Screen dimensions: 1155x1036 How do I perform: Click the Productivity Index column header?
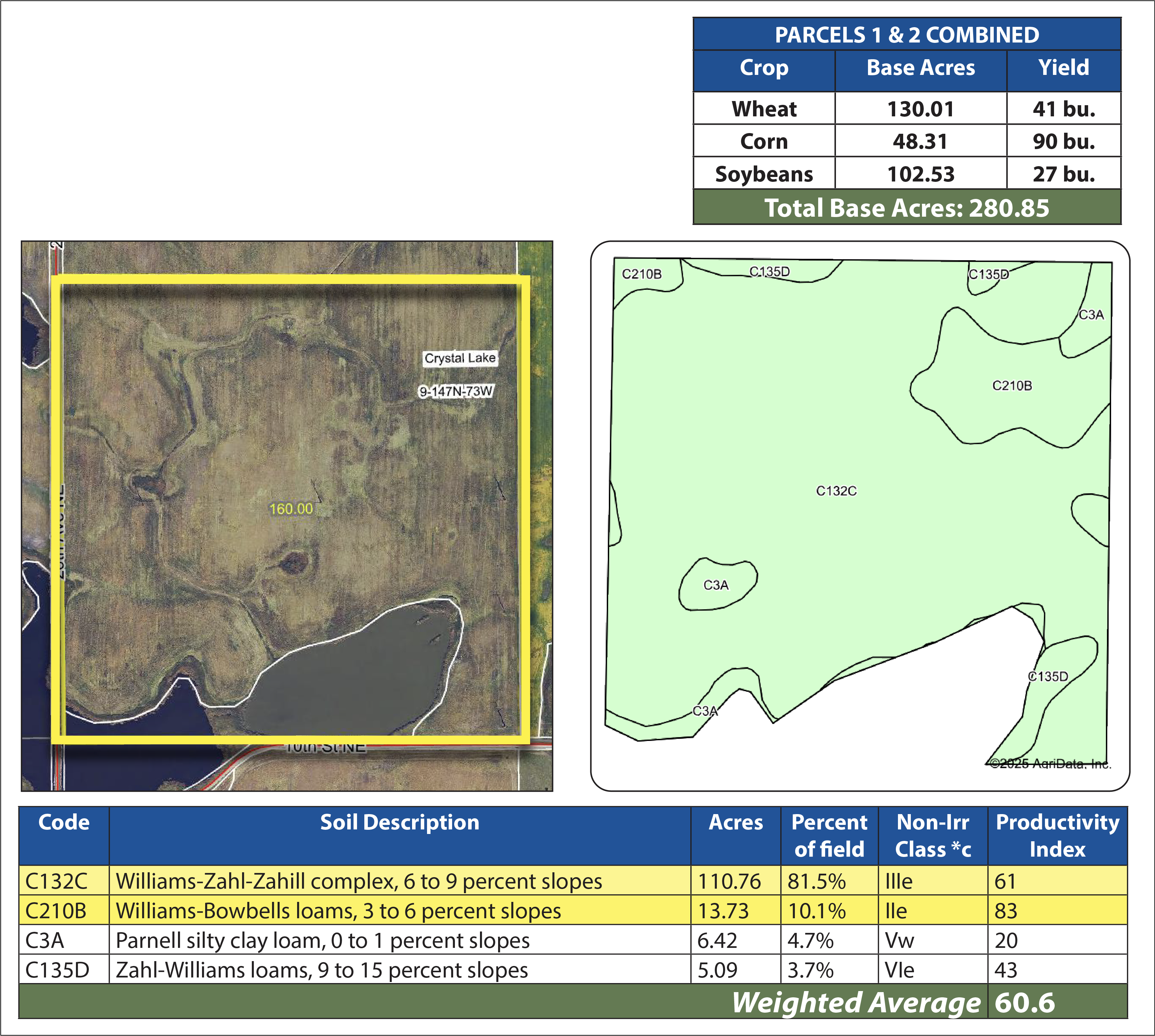pos(1057,836)
